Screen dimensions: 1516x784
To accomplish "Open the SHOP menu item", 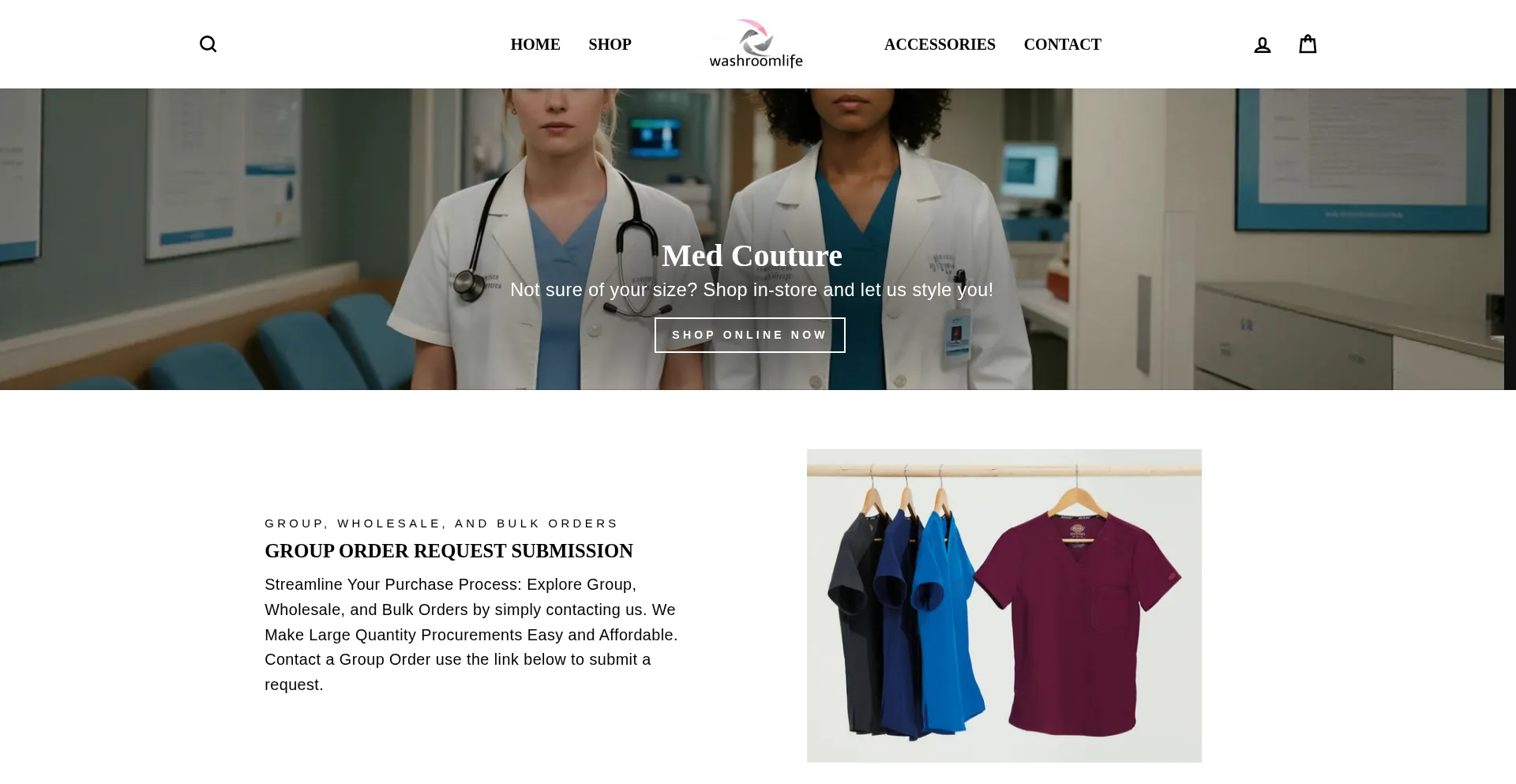I will pyautogui.click(x=610, y=44).
